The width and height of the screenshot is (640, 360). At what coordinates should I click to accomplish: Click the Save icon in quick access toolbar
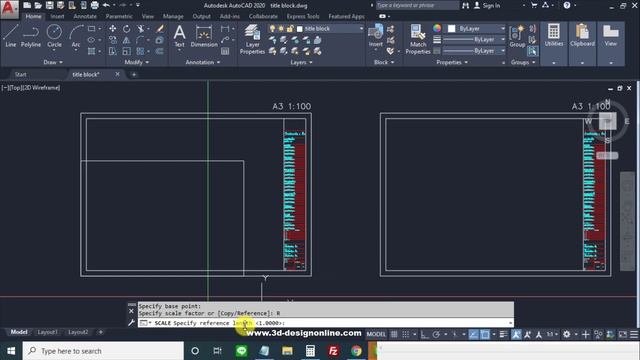pyautogui.click(x=49, y=5)
